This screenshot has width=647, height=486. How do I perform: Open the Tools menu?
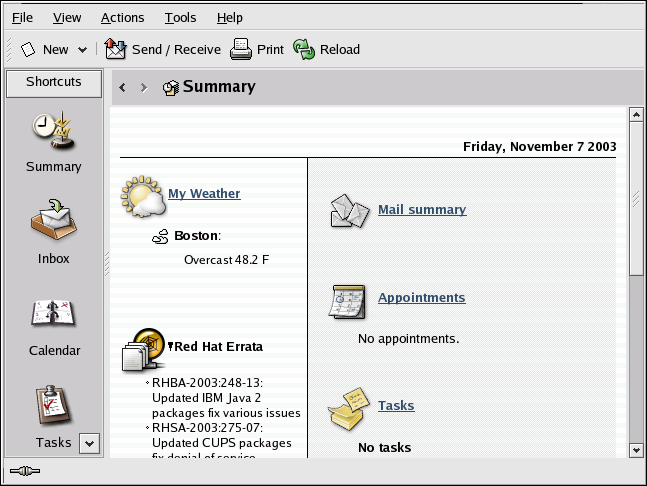[180, 17]
